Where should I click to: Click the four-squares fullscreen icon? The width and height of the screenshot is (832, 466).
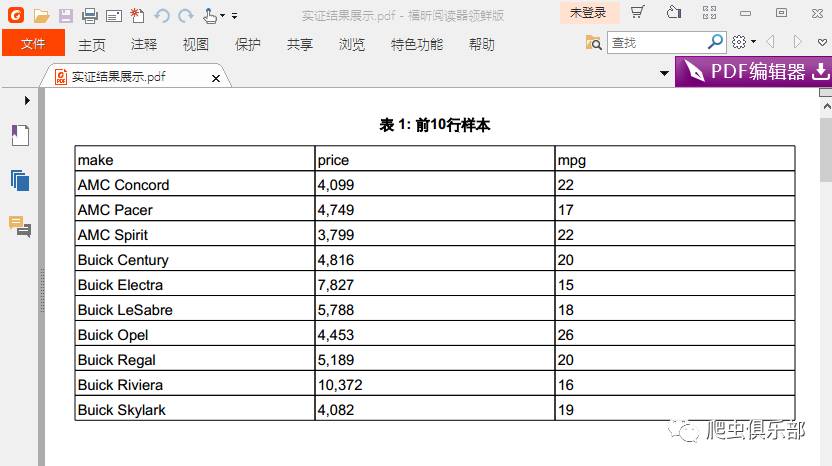click(x=709, y=12)
